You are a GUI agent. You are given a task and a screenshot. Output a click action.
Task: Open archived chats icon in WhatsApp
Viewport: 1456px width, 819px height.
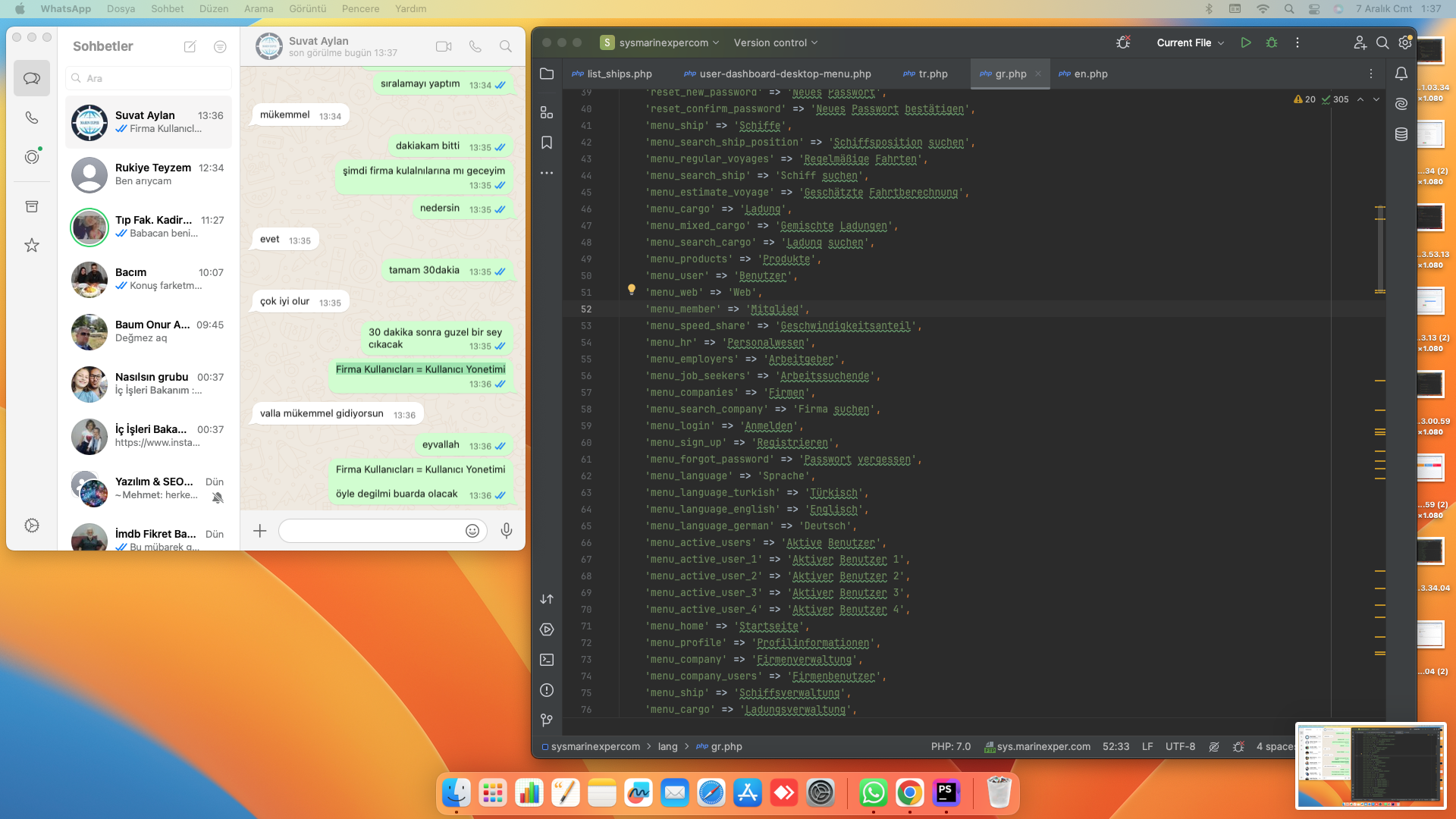tap(32, 206)
